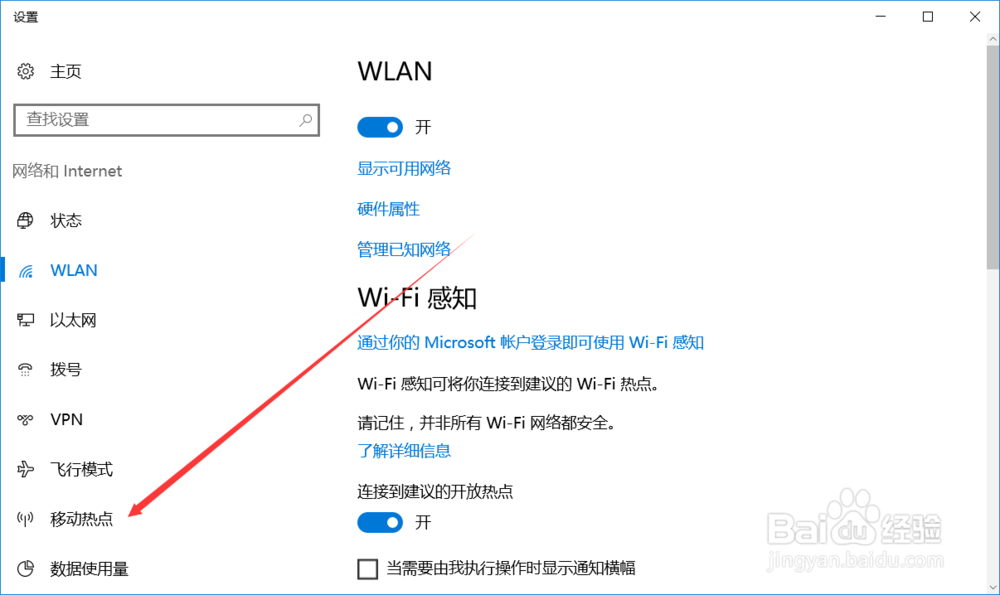Click the vertical scrollbar down arrow
Viewport: 1000px width, 595px height.
coord(993,587)
